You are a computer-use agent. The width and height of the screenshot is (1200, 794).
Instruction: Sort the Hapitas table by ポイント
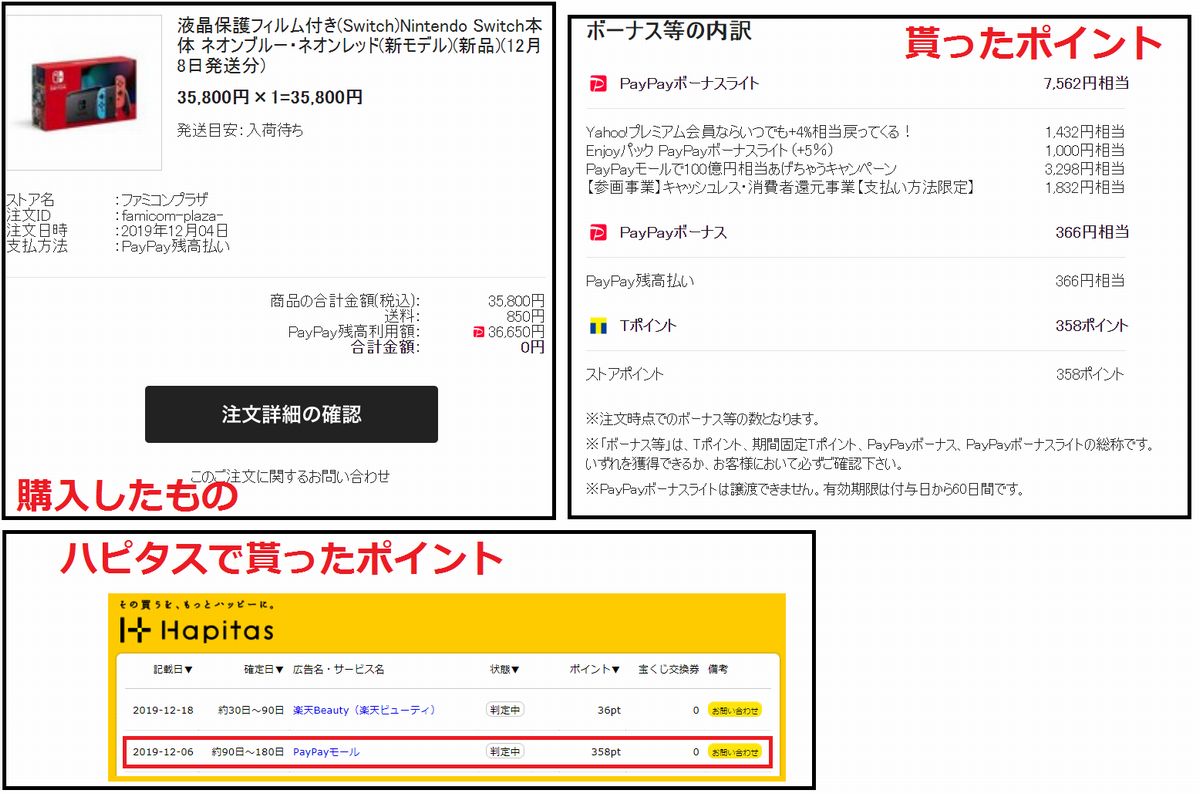point(595,669)
